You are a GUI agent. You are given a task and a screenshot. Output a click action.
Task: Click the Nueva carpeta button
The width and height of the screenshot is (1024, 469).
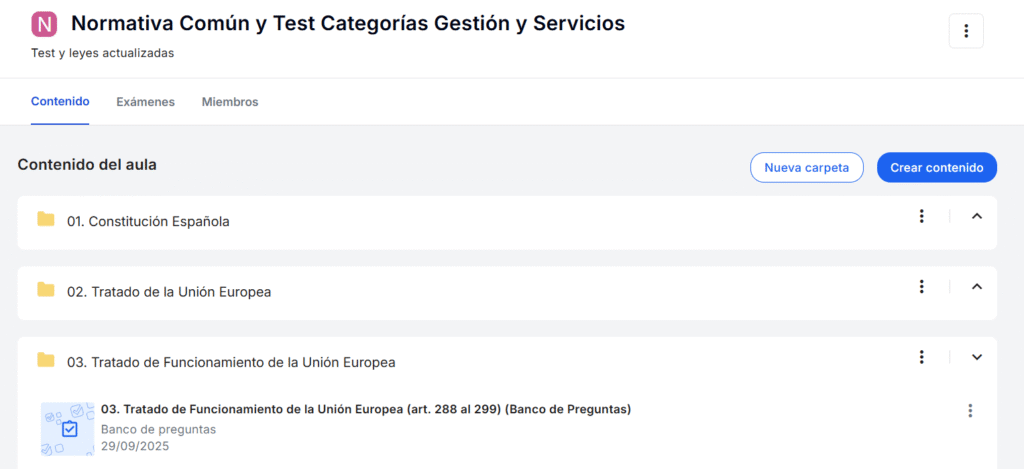click(x=806, y=168)
